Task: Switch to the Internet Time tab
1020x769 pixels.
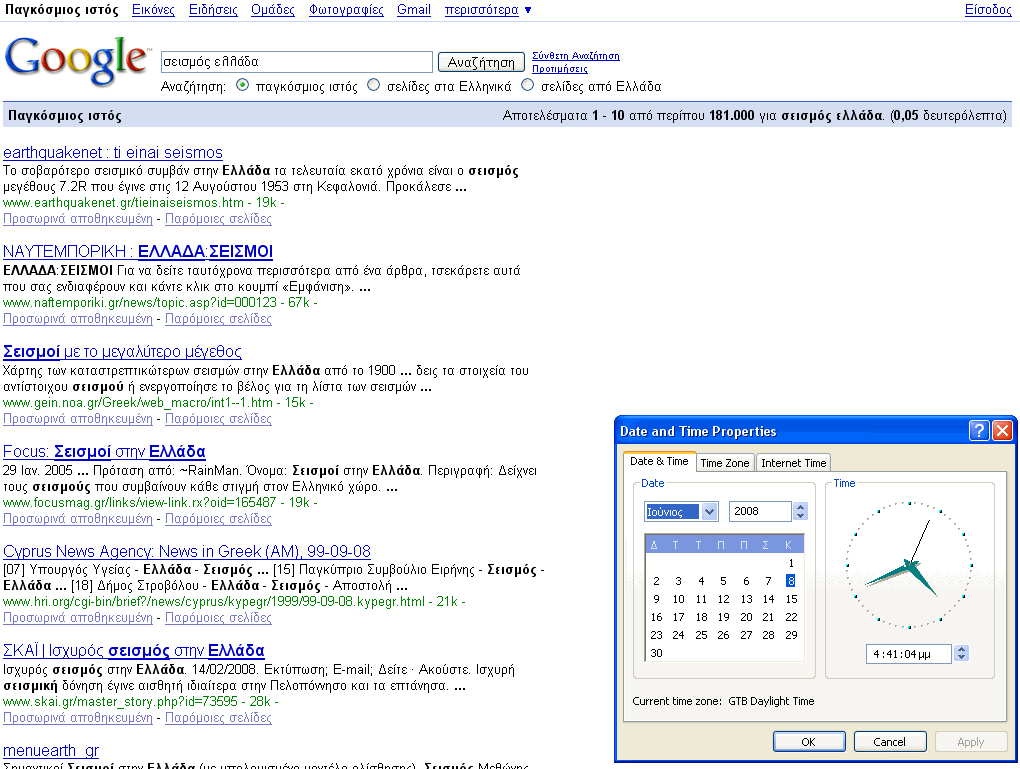Action: coord(794,463)
